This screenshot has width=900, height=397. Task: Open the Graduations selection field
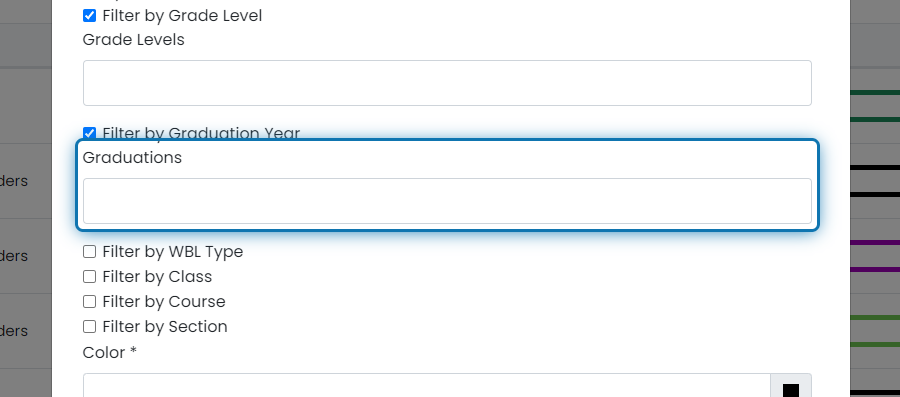[x=447, y=201]
